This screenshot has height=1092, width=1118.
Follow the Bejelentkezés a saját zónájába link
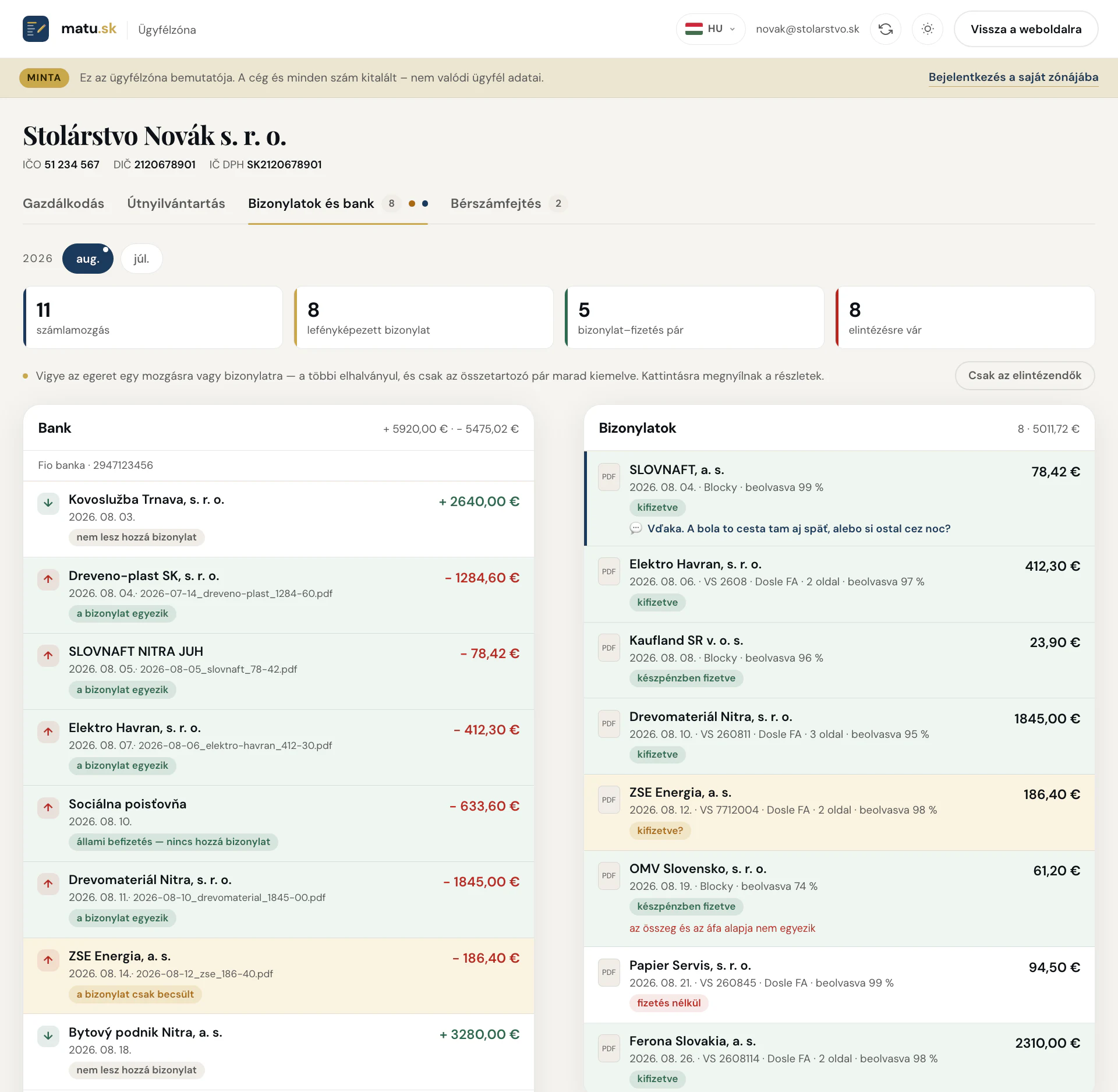click(1013, 77)
